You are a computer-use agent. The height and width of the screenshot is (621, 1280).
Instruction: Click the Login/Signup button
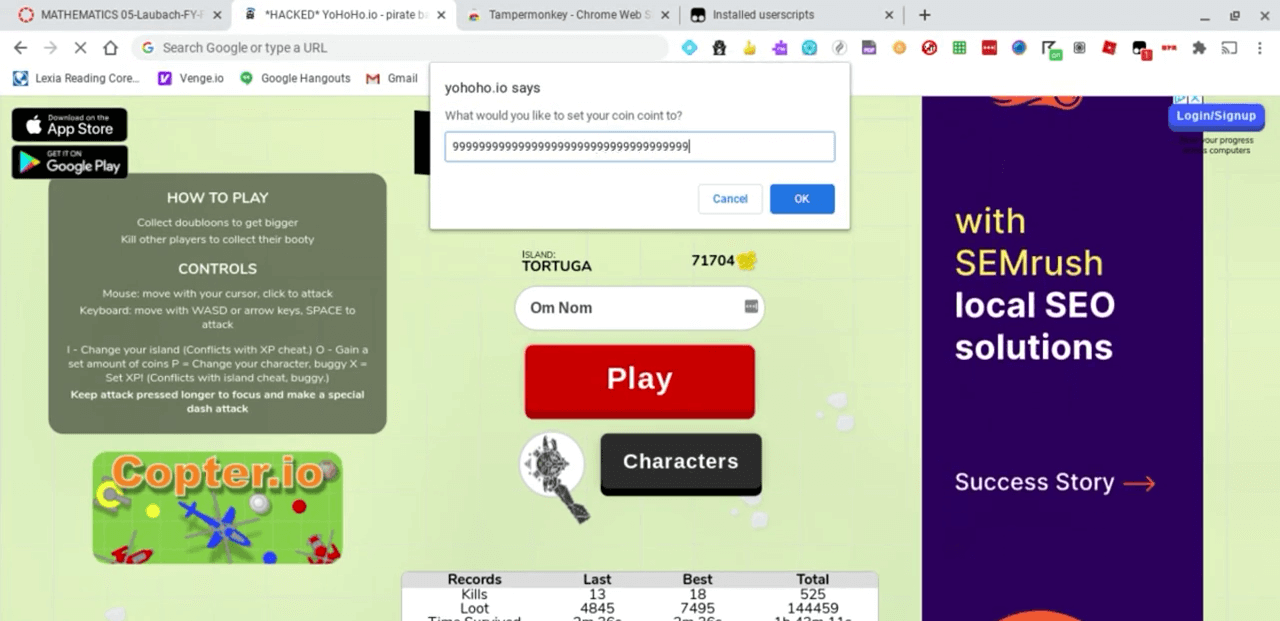[x=1215, y=116]
